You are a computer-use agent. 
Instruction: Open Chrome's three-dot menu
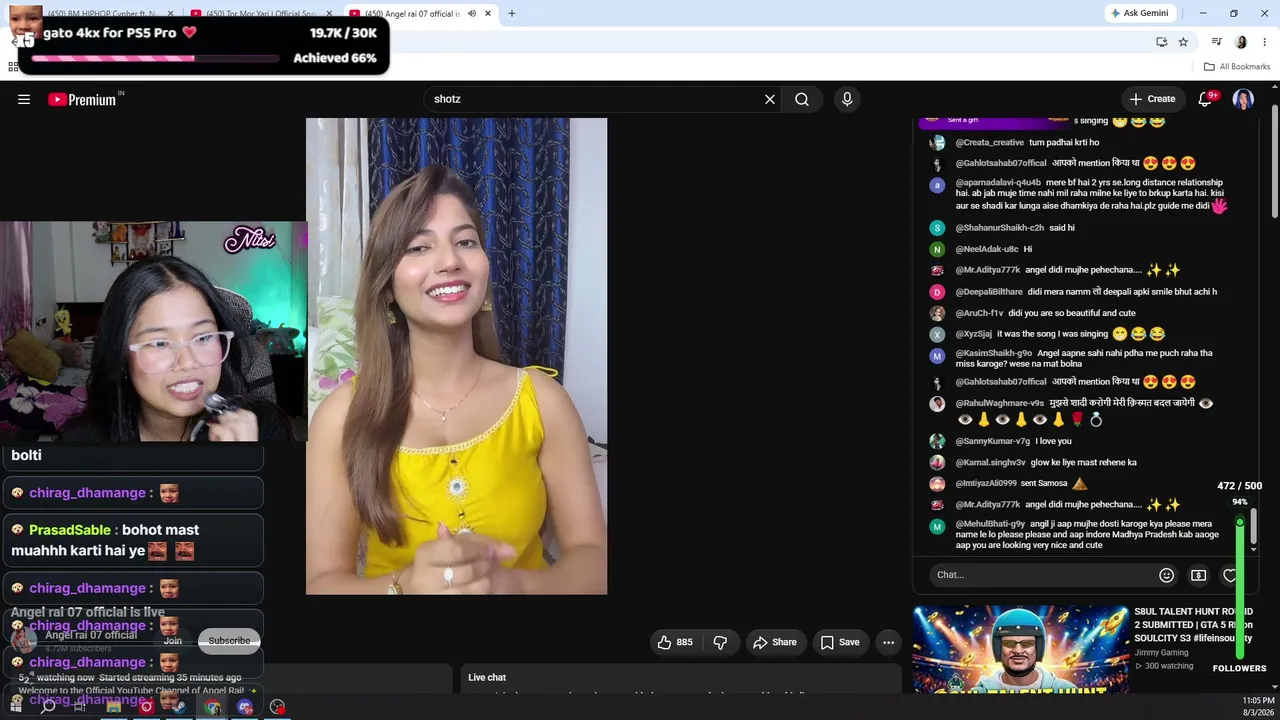click(x=1265, y=42)
